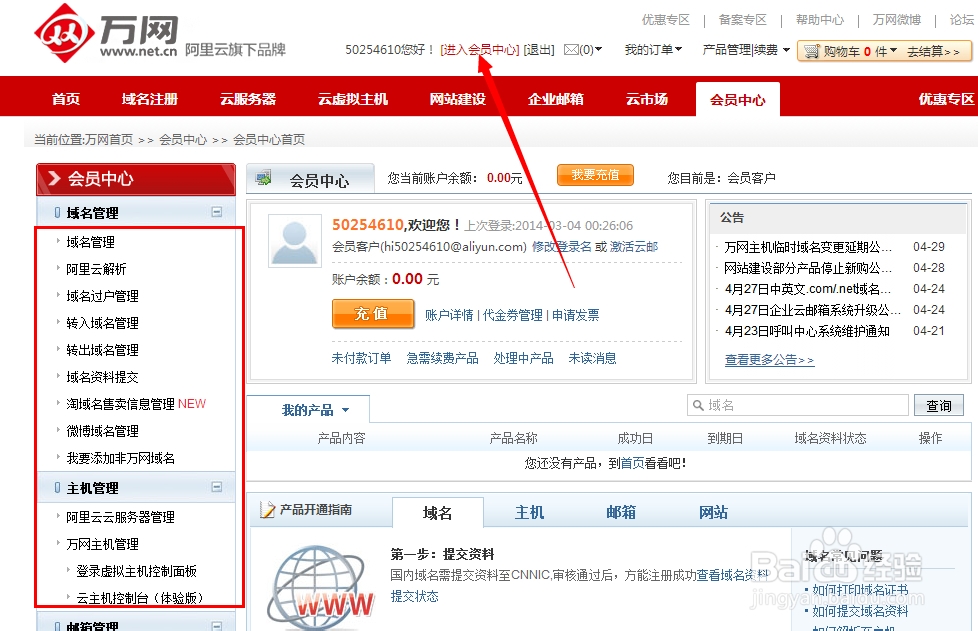978x631 pixels.
Task: Collapse the 邮箱管理 section
Action: pos(216,625)
